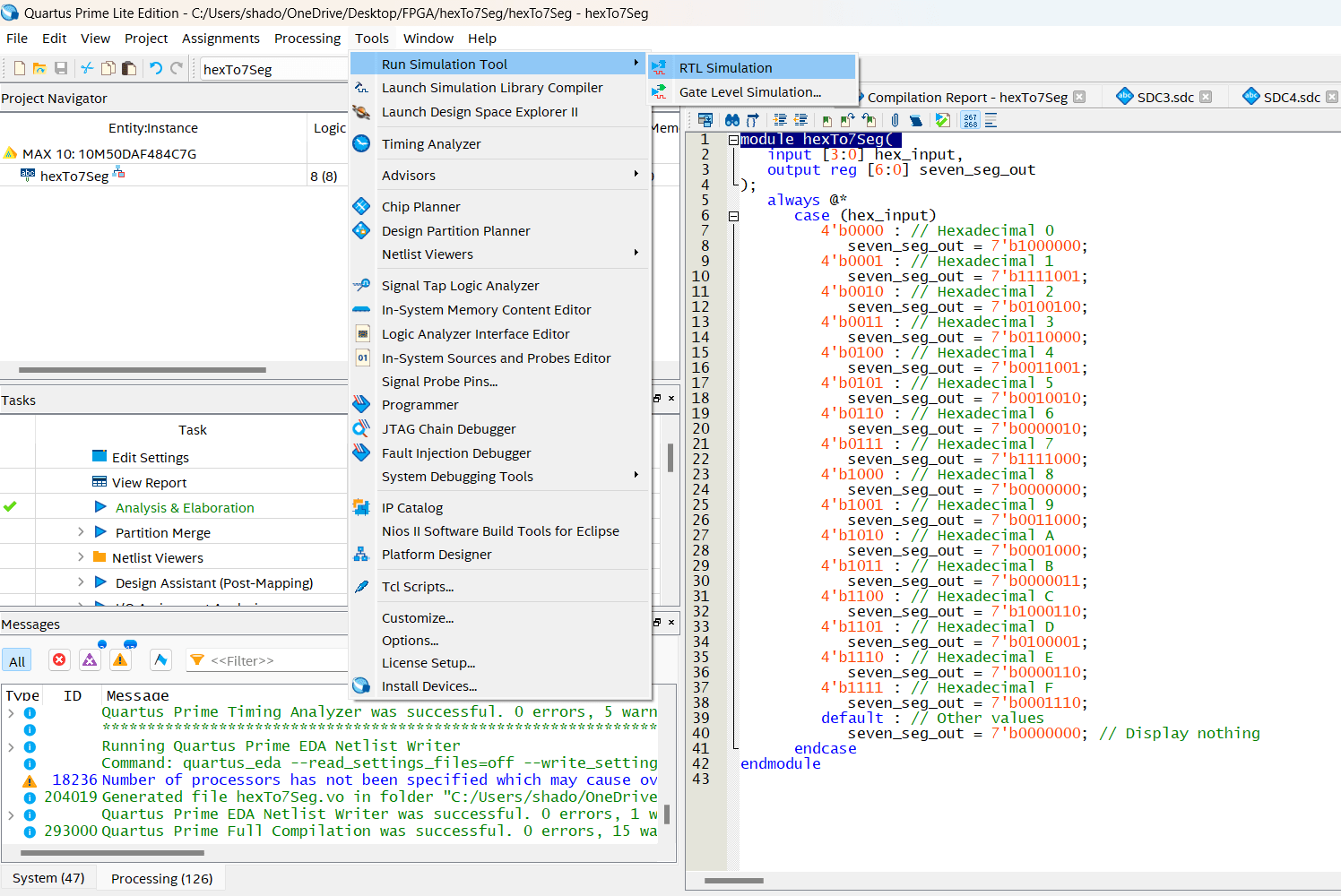Filter messages by critical warning purple icon
Screen dimensions: 1341x896
point(90,659)
